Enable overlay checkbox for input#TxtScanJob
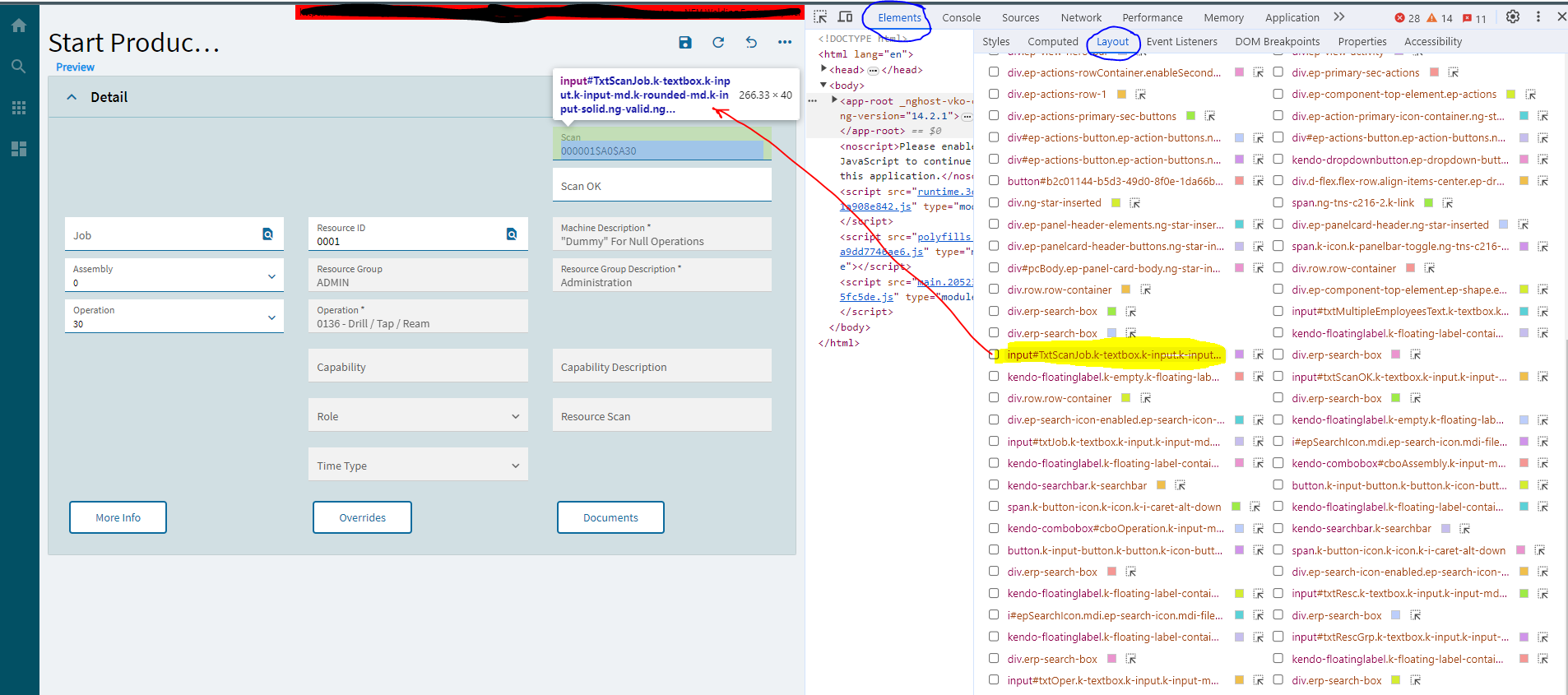This screenshot has height=695, width=1568. tap(994, 354)
